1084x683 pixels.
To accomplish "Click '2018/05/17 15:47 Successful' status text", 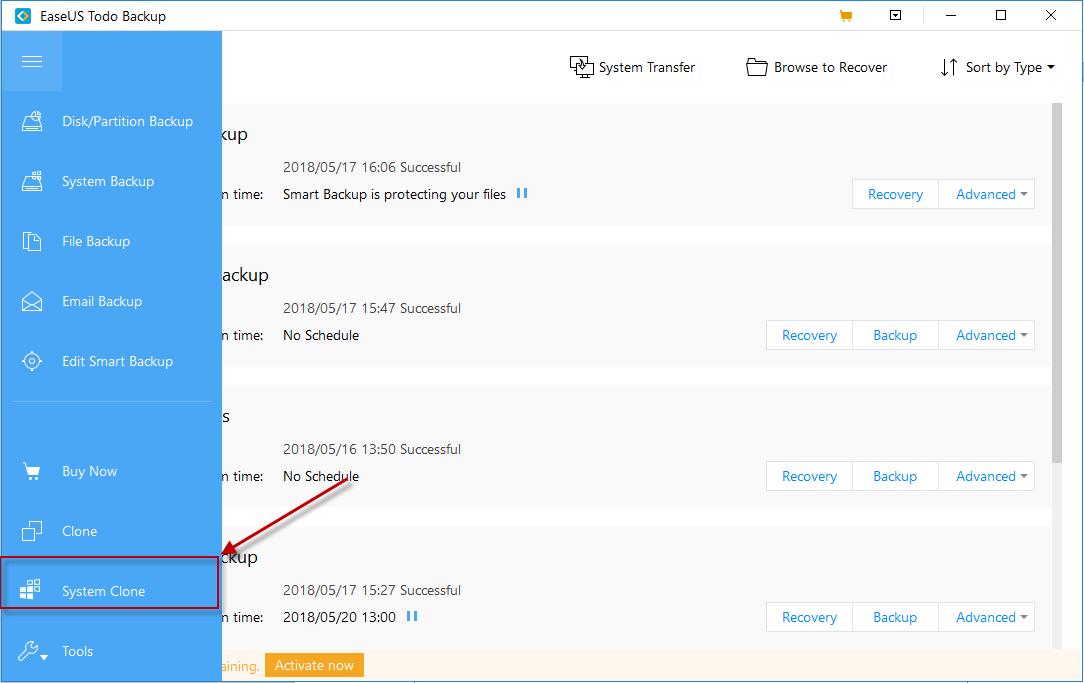I will pyautogui.click(x=372, y=308).
